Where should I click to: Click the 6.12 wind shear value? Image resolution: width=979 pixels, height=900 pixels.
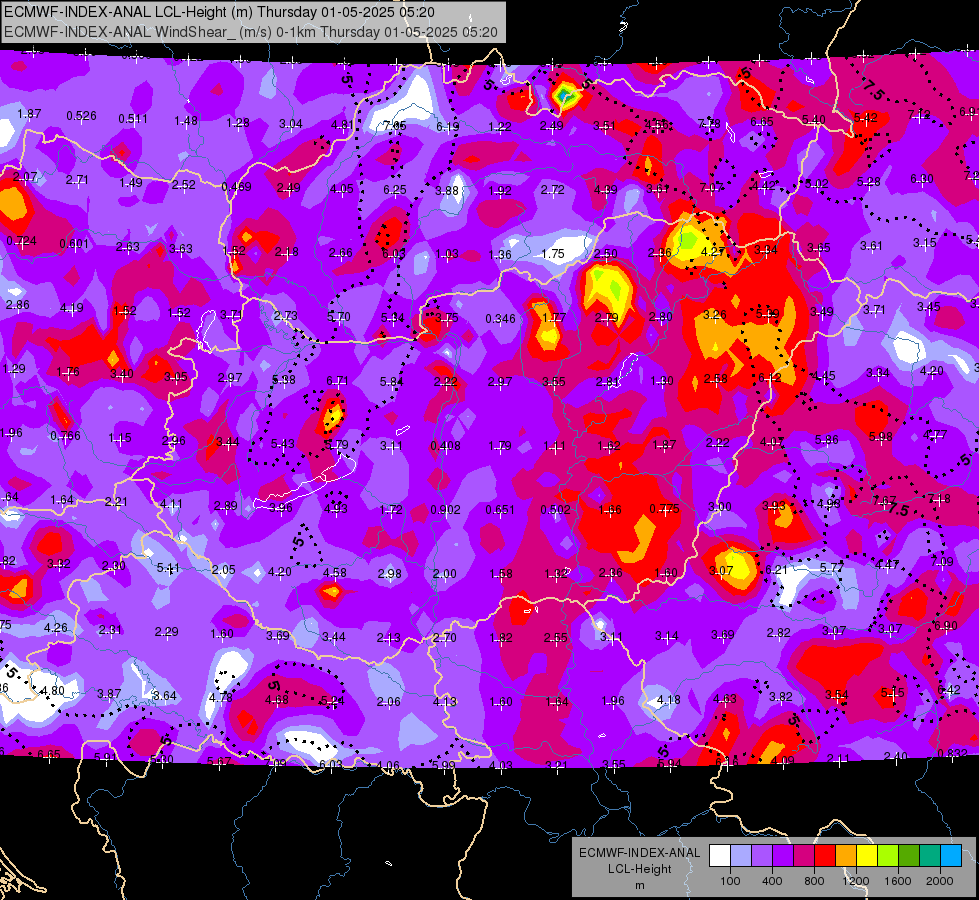[770, 378]
